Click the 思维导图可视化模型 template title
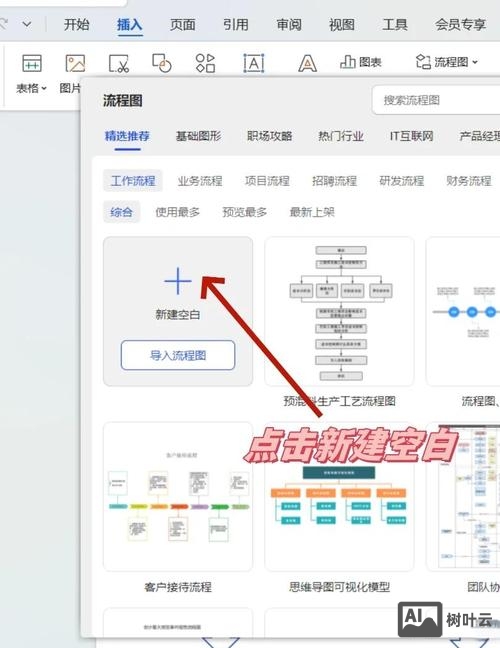The width and height of the screenshot is (500, 648). (x=339, y=587)
